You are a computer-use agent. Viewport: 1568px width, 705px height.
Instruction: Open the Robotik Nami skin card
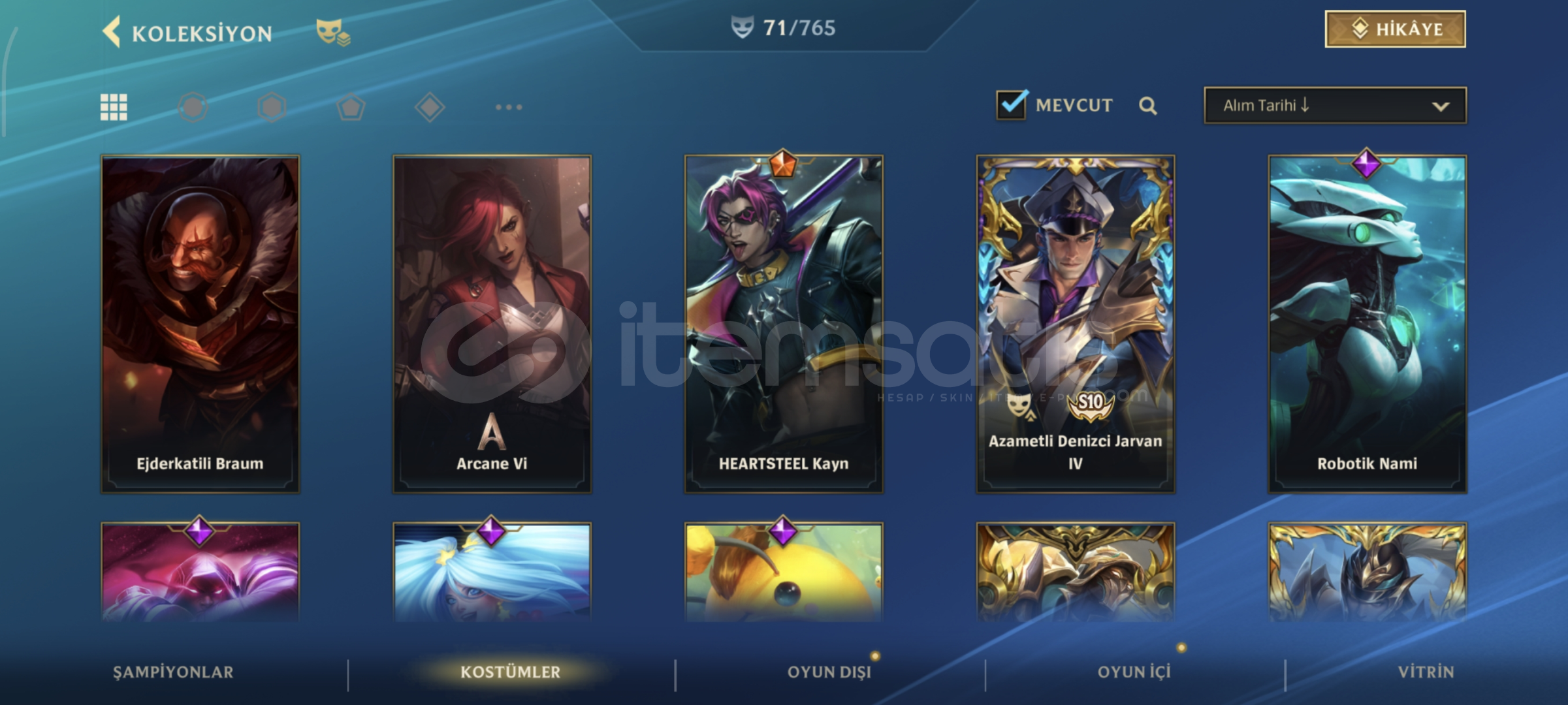tap(1368, 324)
